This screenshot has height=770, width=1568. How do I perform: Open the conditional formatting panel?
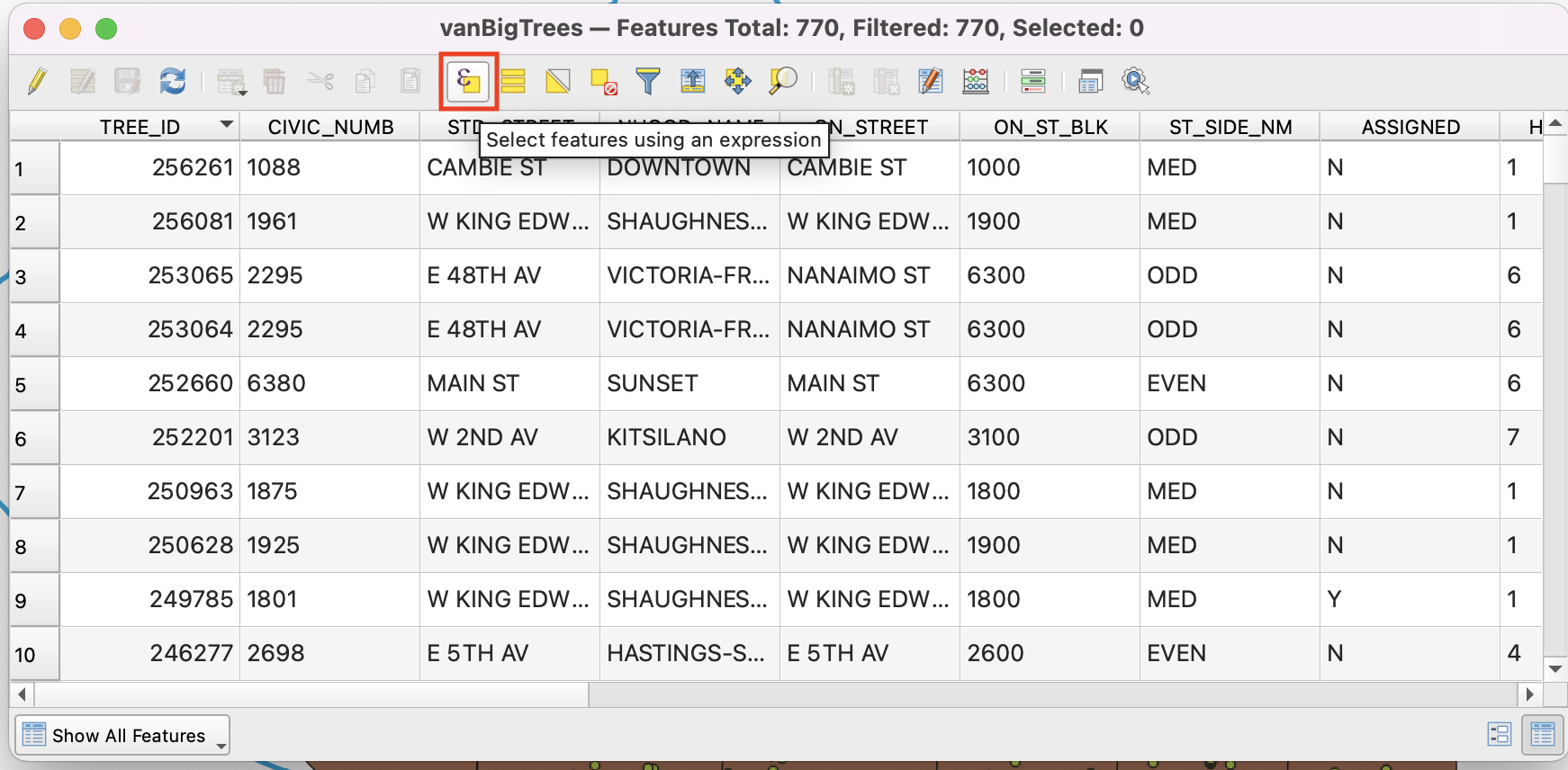[1032, 82]
